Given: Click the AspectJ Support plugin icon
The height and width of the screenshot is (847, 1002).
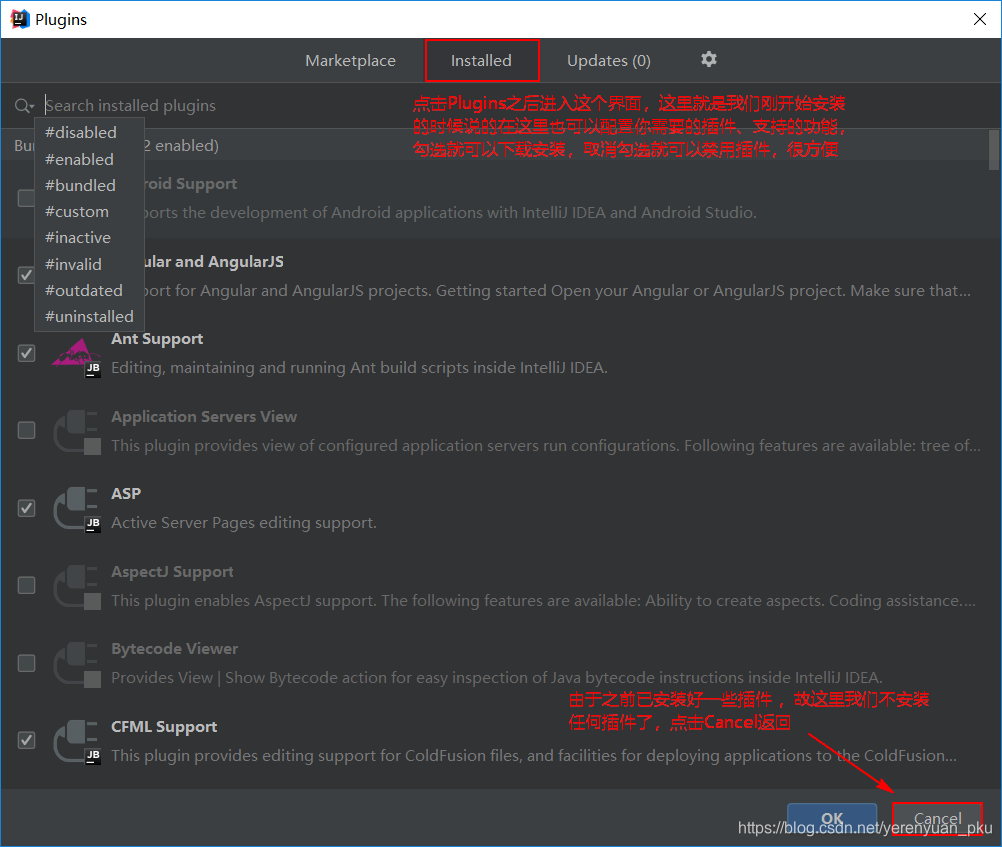Looking at the screenshot, I should point(76,587).
